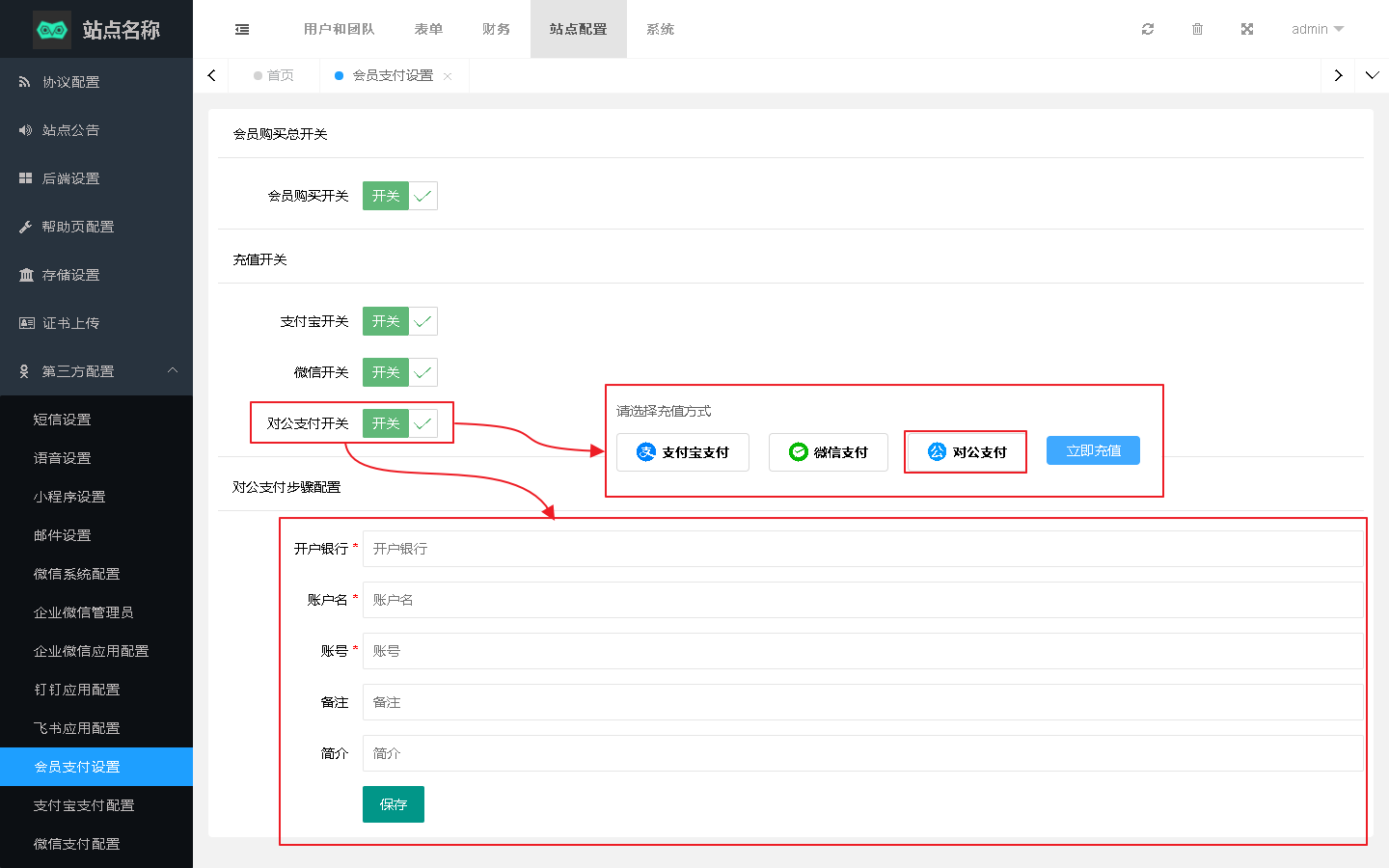Disable the 对公支付开关 switch

tap(399, 423)
